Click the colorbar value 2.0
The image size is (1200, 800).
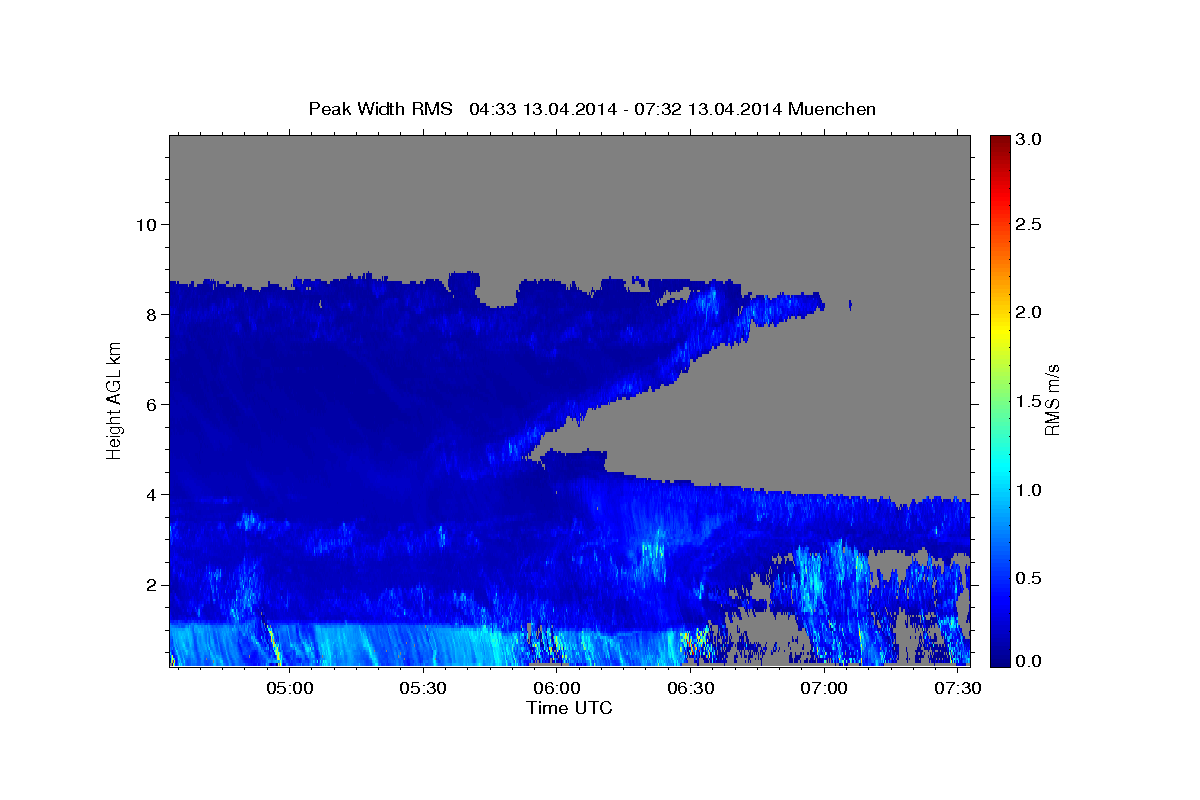1029,313
